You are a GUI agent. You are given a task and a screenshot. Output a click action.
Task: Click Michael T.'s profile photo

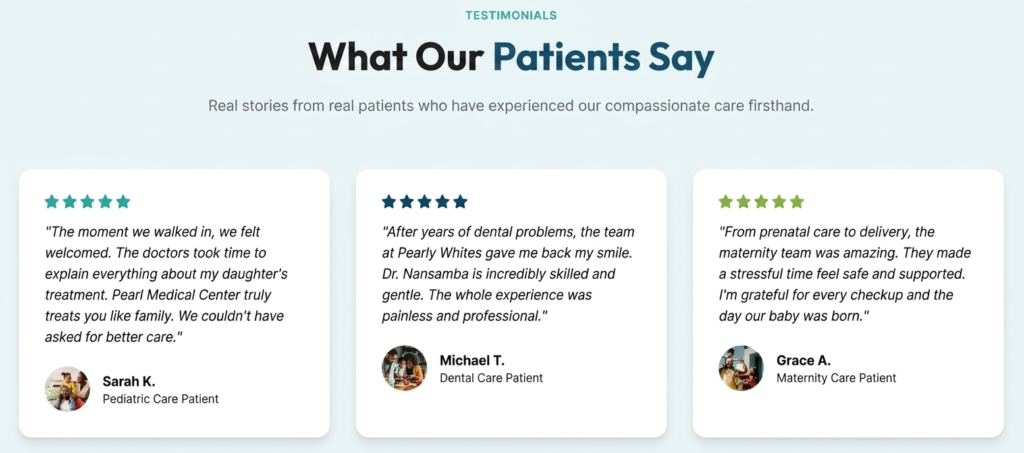[404, 368]
